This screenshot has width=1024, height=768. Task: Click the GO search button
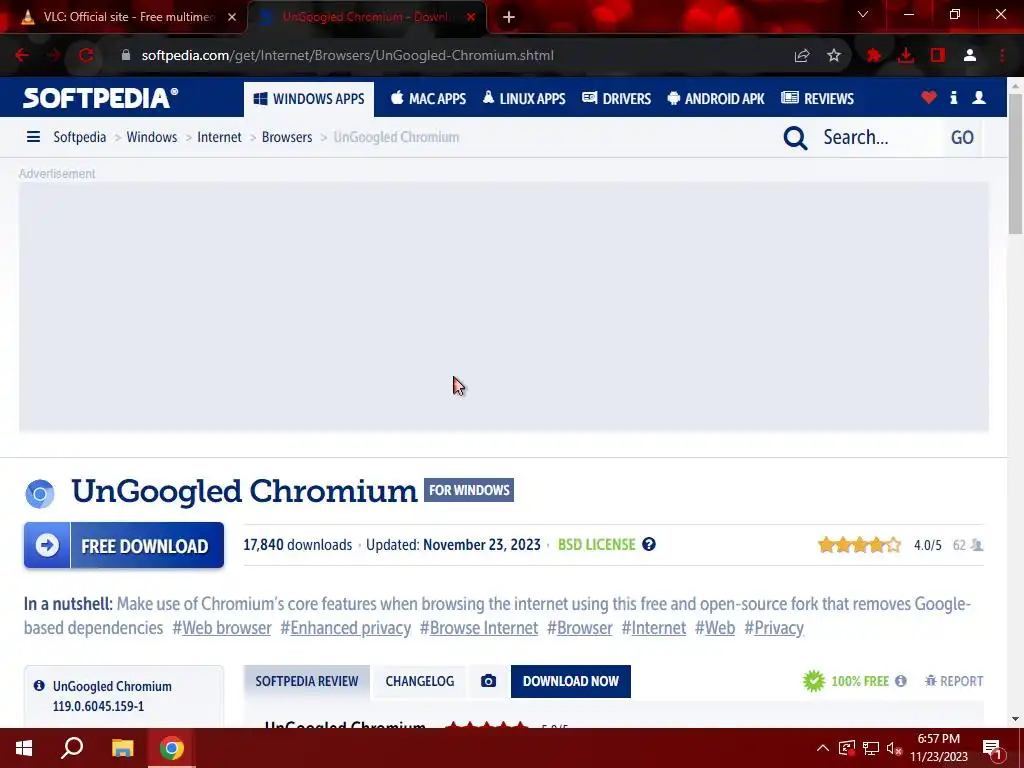tap(962, 138)
